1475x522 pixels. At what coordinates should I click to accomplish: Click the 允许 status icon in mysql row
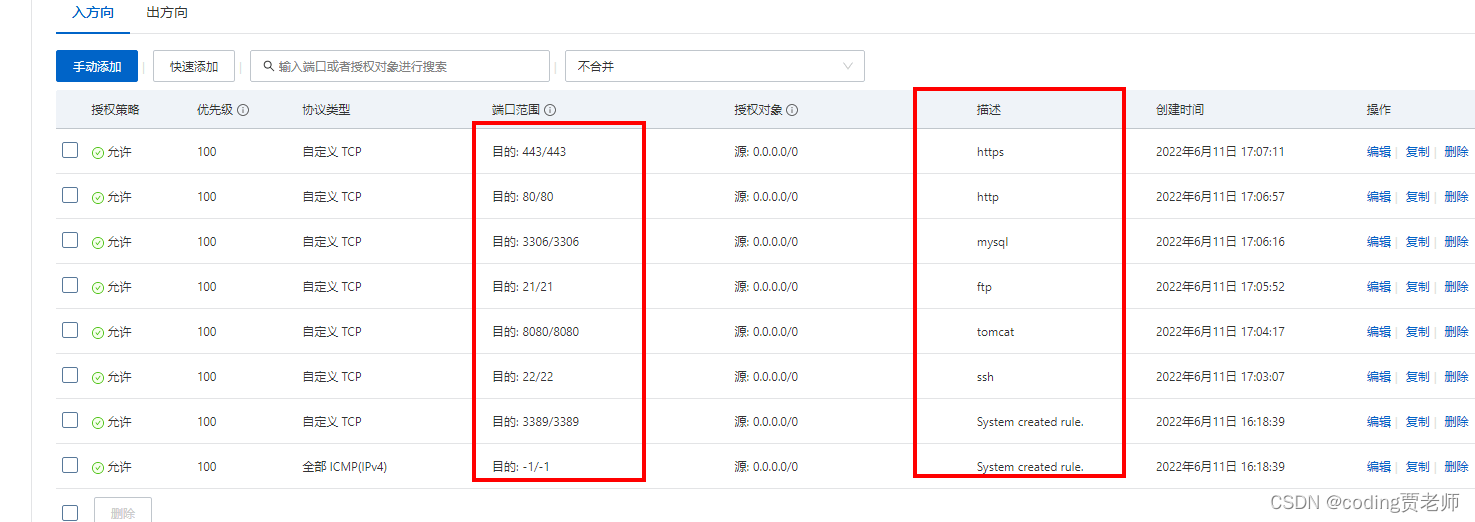pos(98,243)
